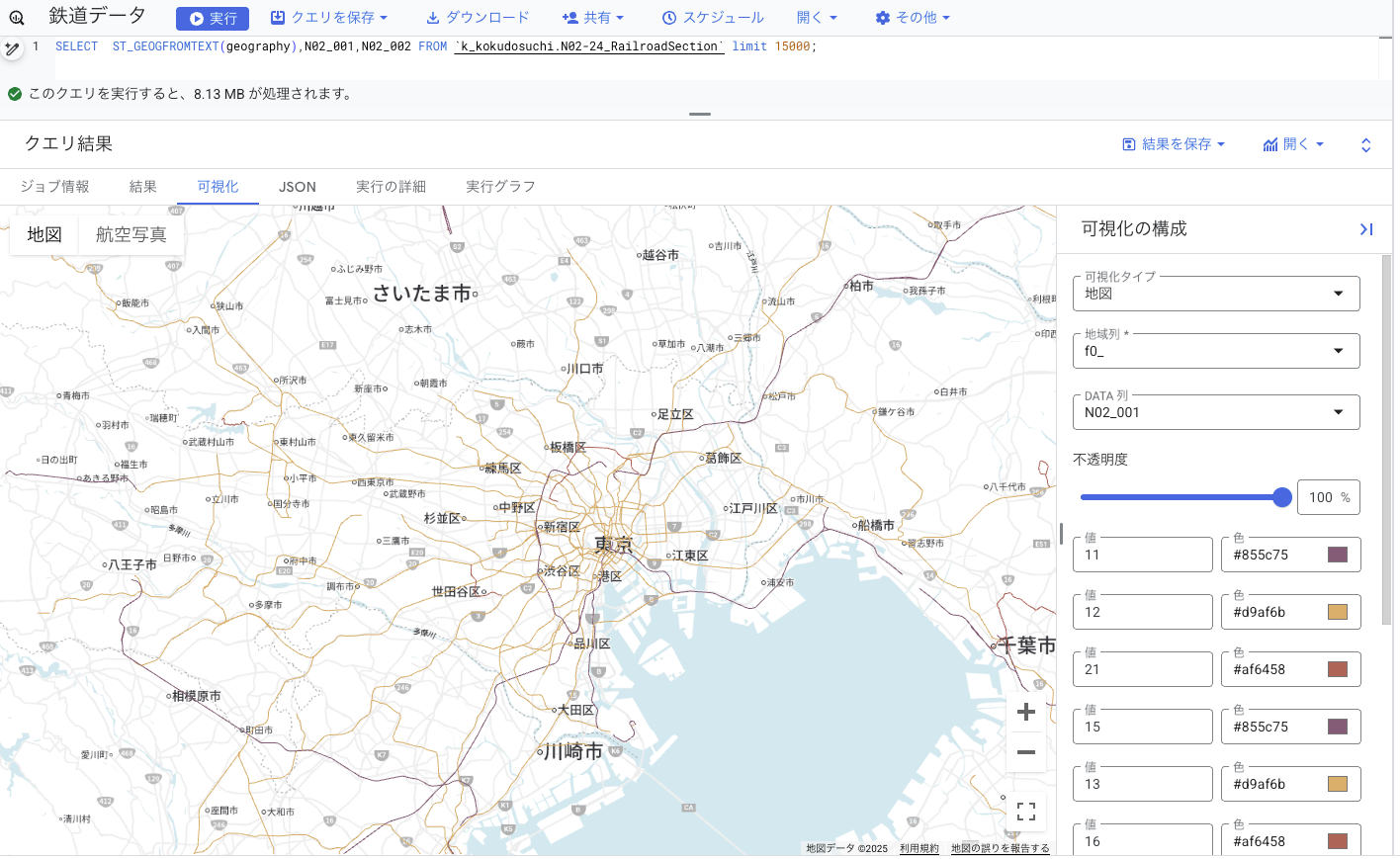Click the スケジュール schedule button

(713, 18)
